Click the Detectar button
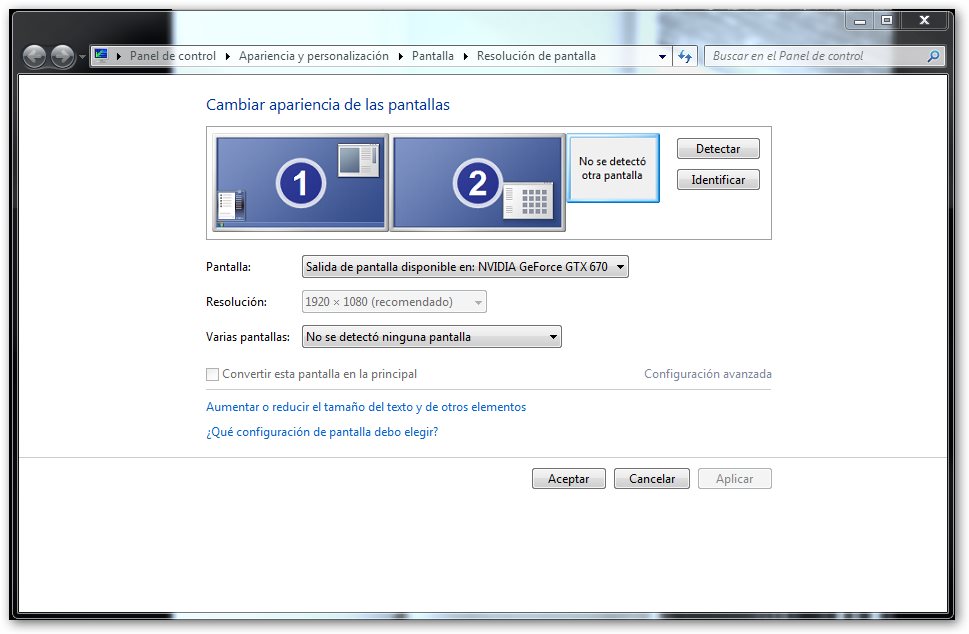Viewport: 969px width, 634px height. click(x=718, y=149)
